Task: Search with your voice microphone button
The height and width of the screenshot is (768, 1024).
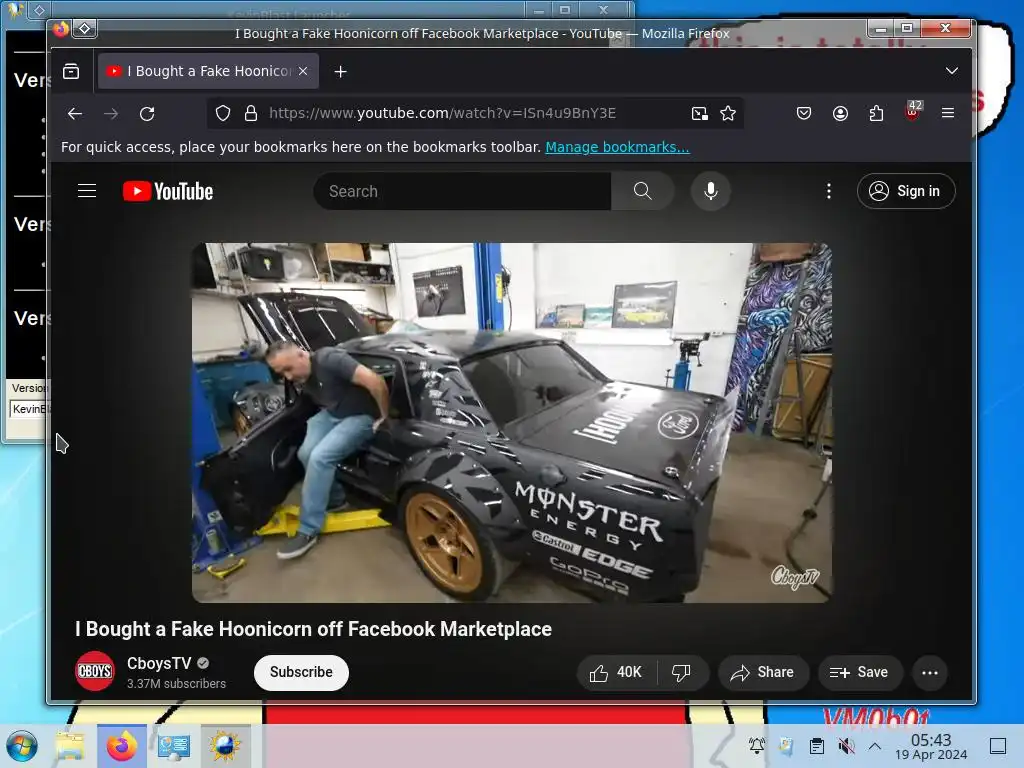Action: (x=711, y=191)
